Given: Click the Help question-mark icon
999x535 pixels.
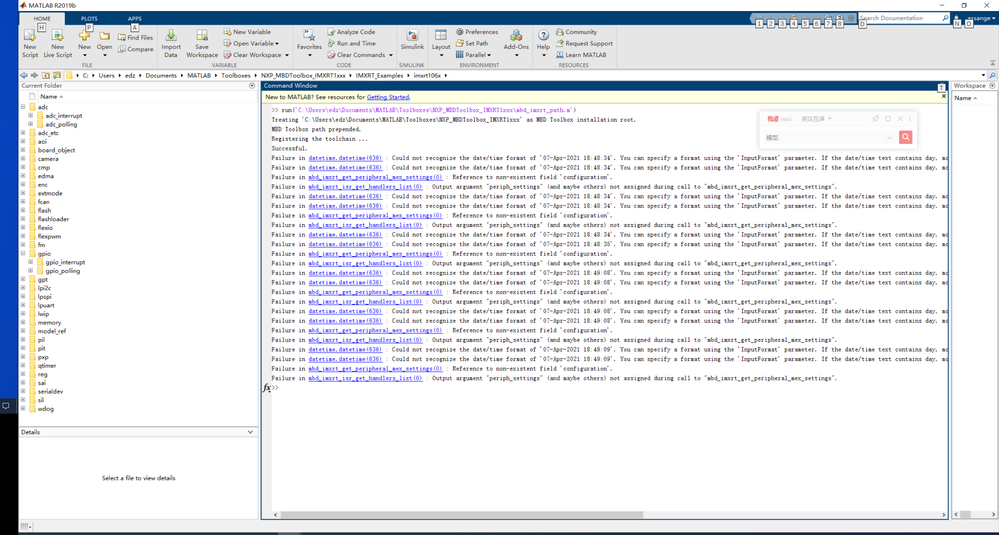Looking at the screenshot, I should click(543, 36).
